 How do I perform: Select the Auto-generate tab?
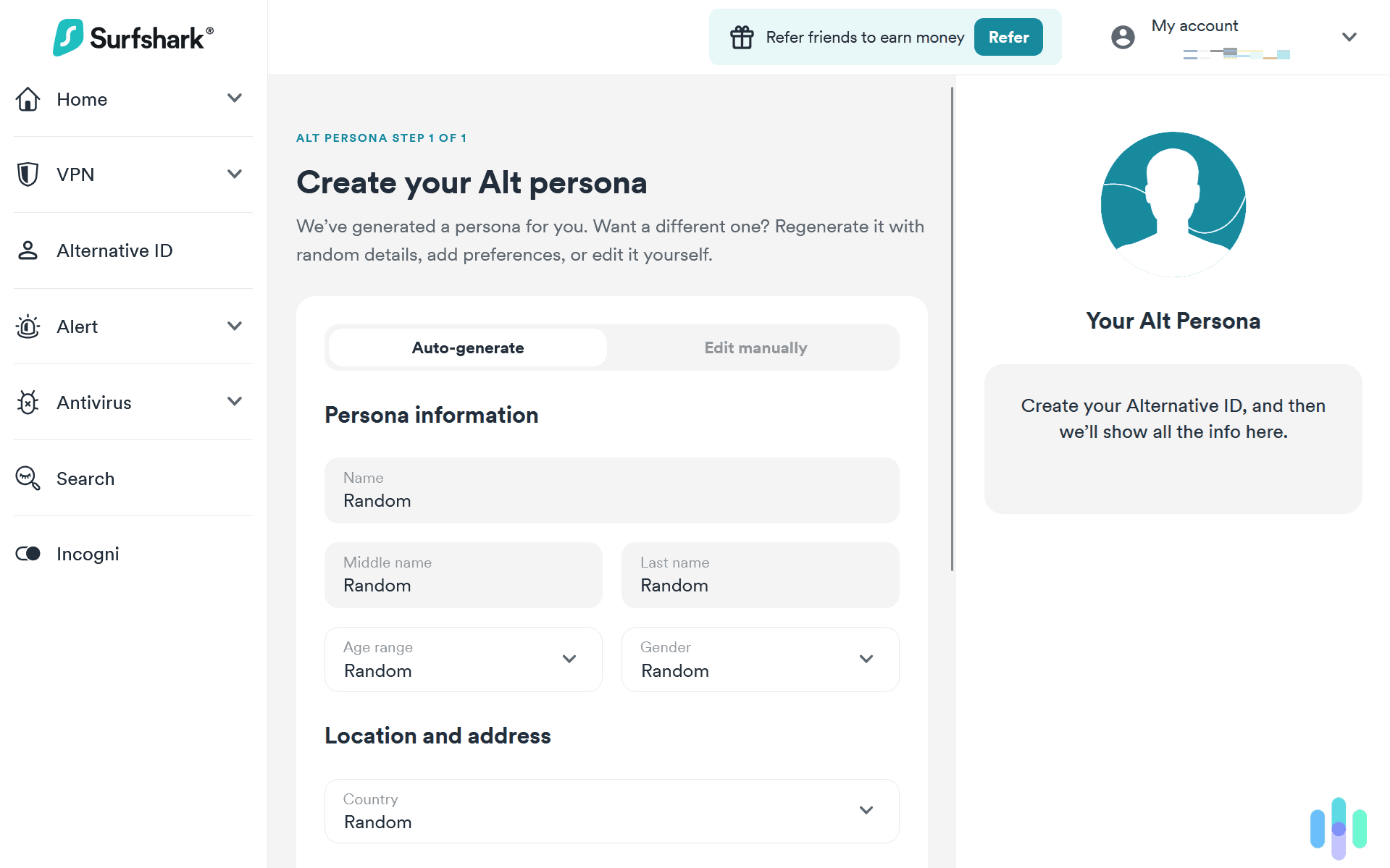click(x=467, y=347)
